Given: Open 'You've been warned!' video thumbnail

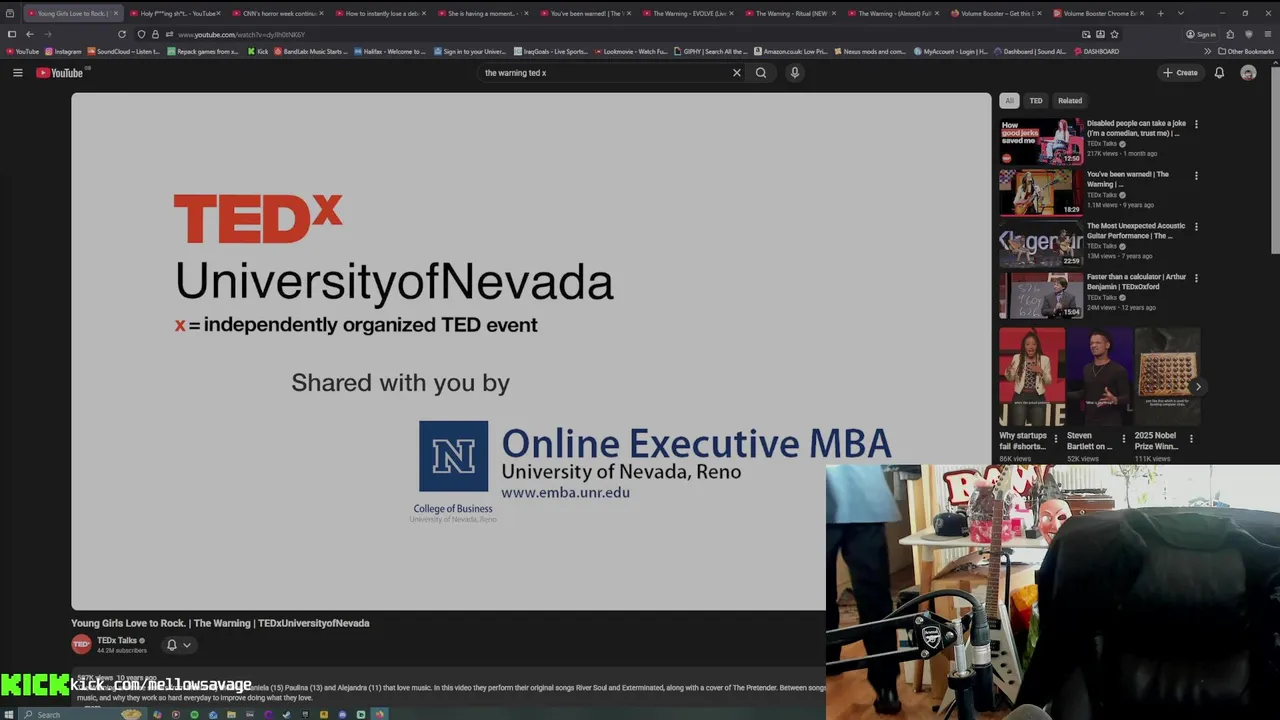Looking at the screenshot, I should [1041, 192].
